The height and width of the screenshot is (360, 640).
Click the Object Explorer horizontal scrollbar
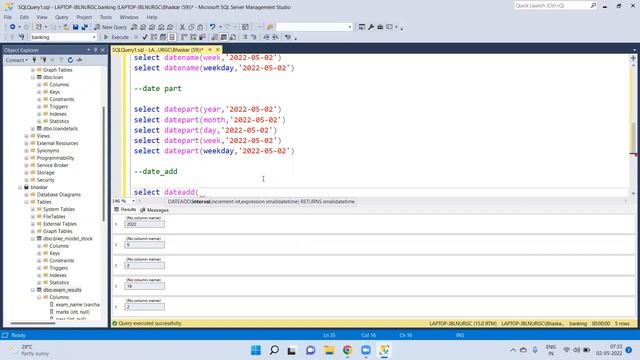point(33,323)
